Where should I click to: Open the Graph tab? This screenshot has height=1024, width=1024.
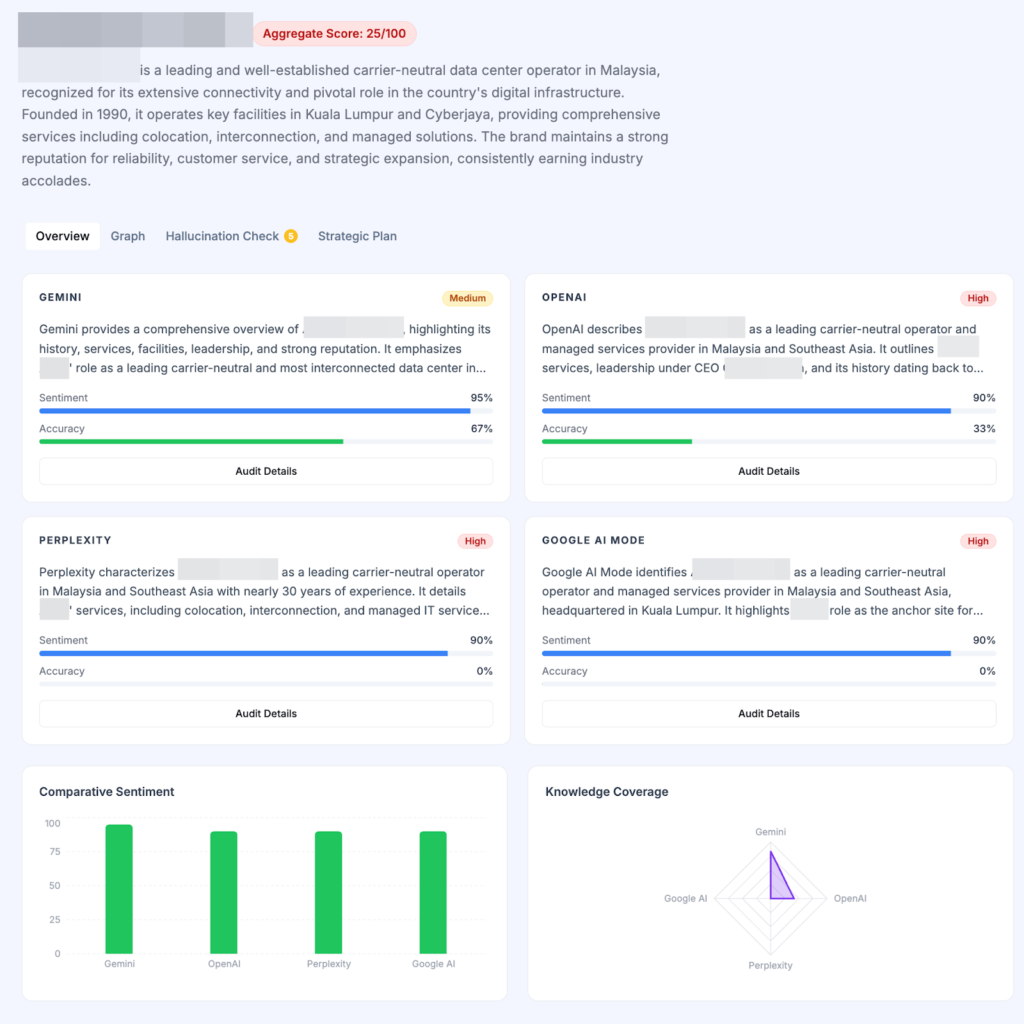(128, 237)
